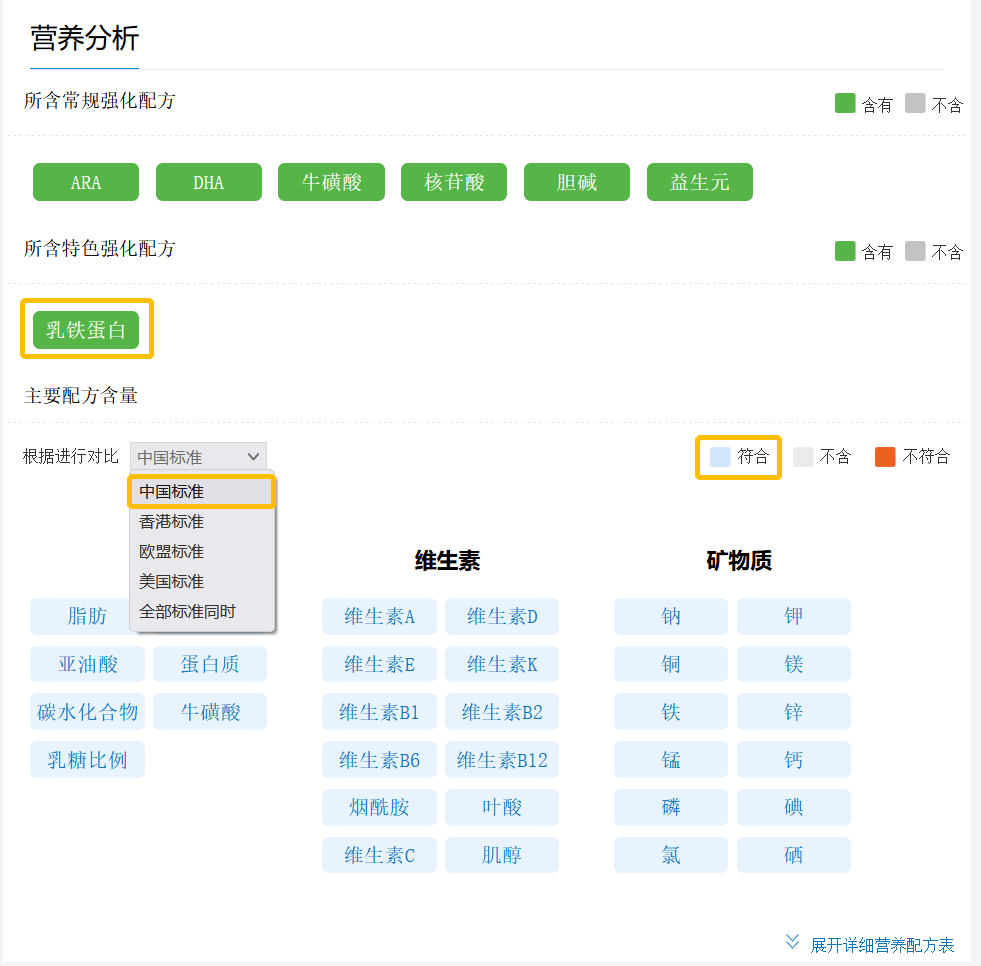
Task: Click the 维生素A nutrient tag
Action: tap(379, 617)
